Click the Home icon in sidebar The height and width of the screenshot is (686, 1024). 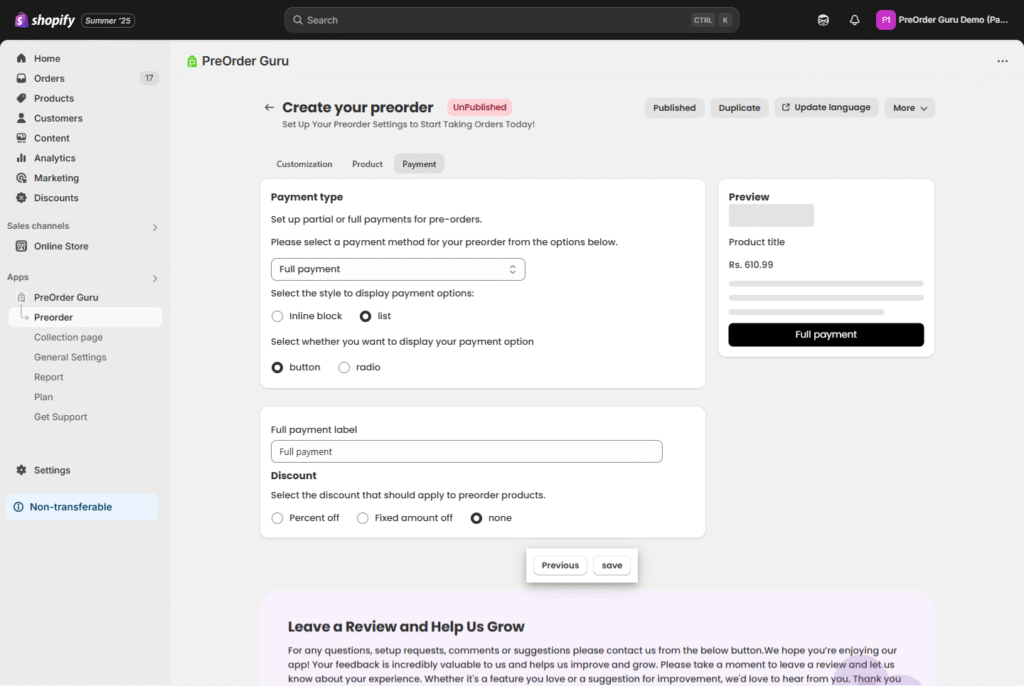tap(22, 59)
